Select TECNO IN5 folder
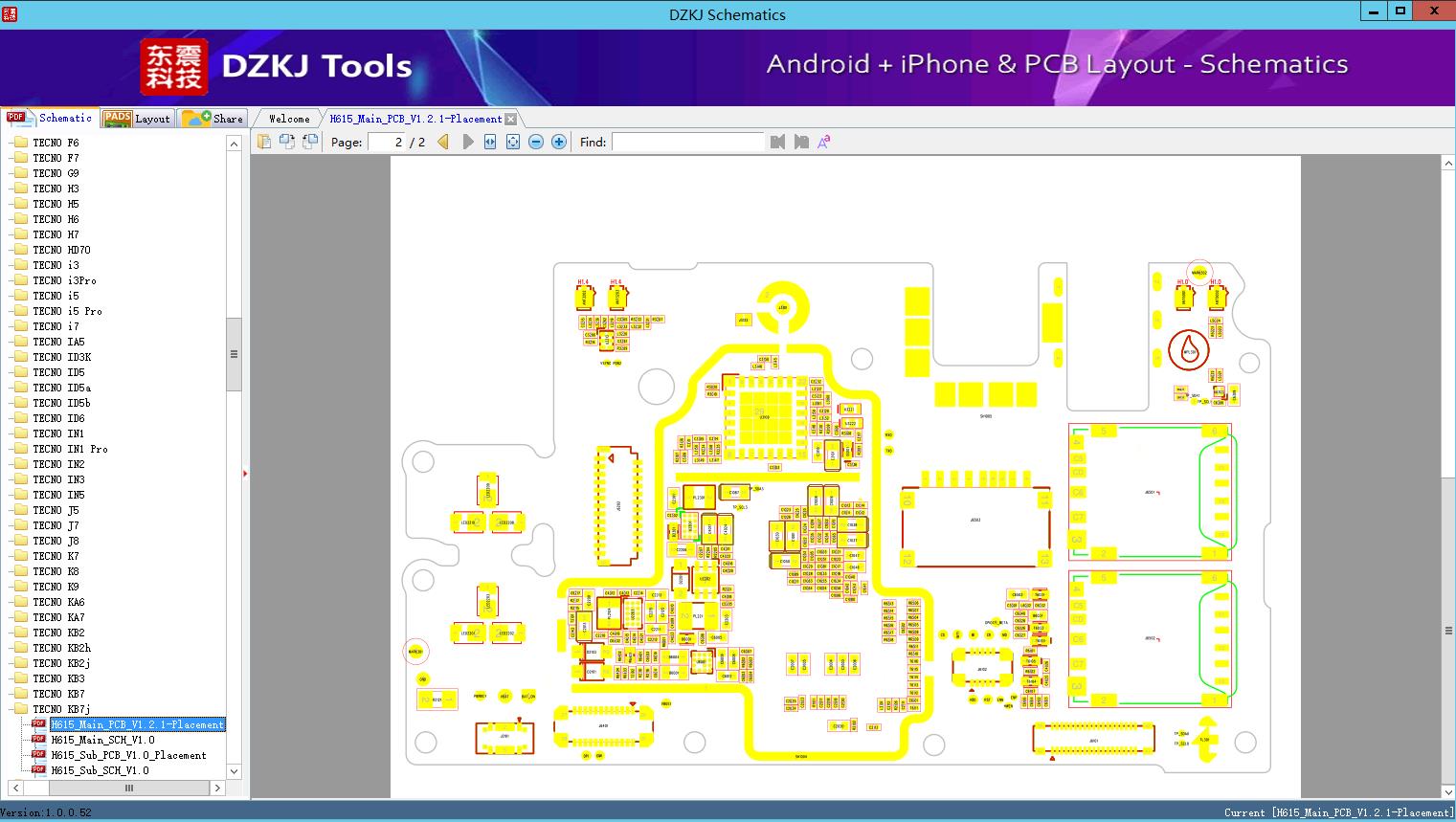 (x=58, y=495)
